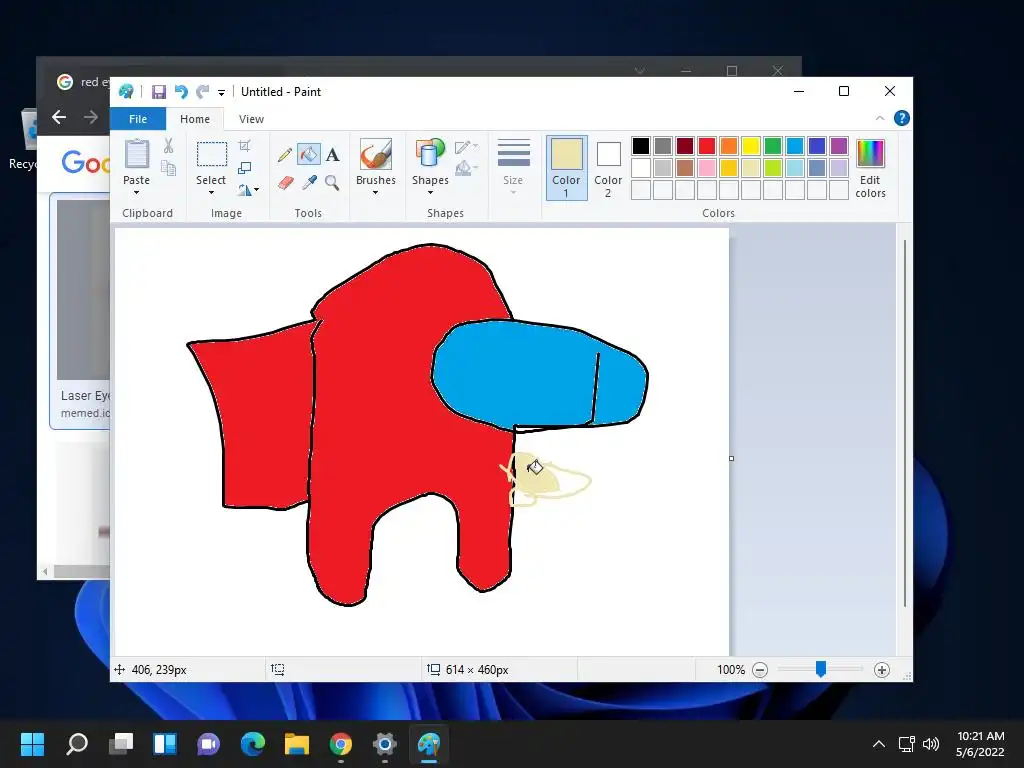Pick the turquoise blue color swatch
This screenshot has width=1024, height=768.
click(795, 146)
